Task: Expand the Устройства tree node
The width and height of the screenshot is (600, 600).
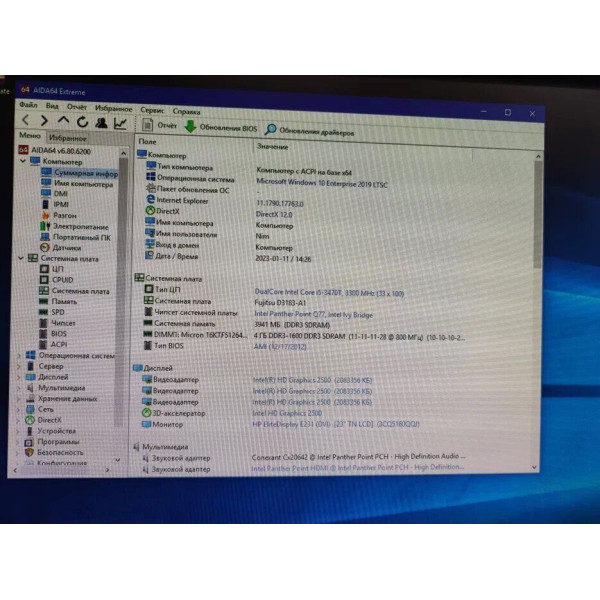Action: click(19, 431)
